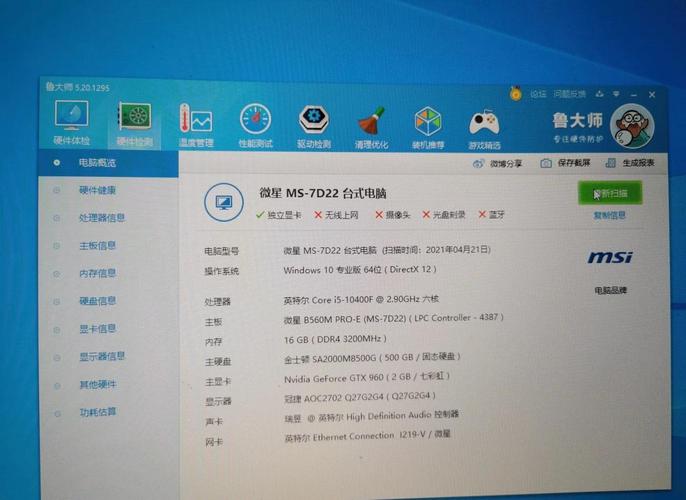686x500 pixels.
Task: Open the title bar dropdown menu arrow
Action: click(616, 94)
